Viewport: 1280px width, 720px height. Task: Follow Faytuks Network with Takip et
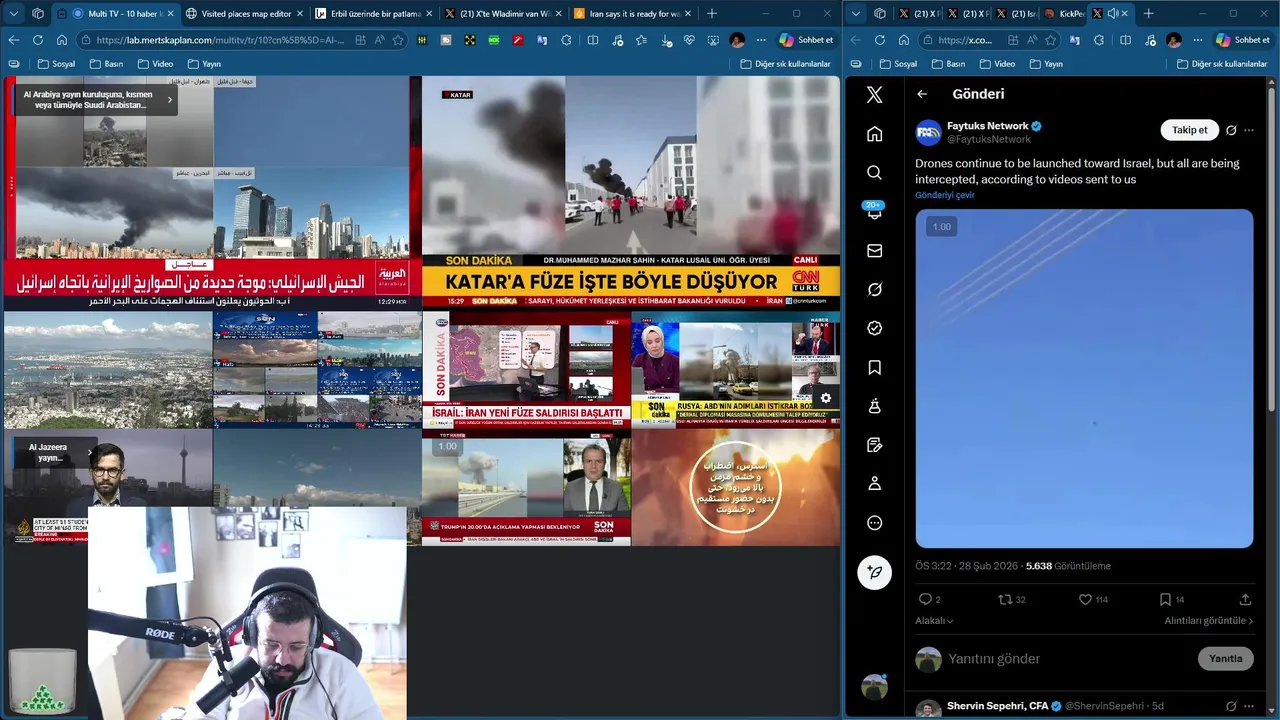click(x=1190, y=130)
